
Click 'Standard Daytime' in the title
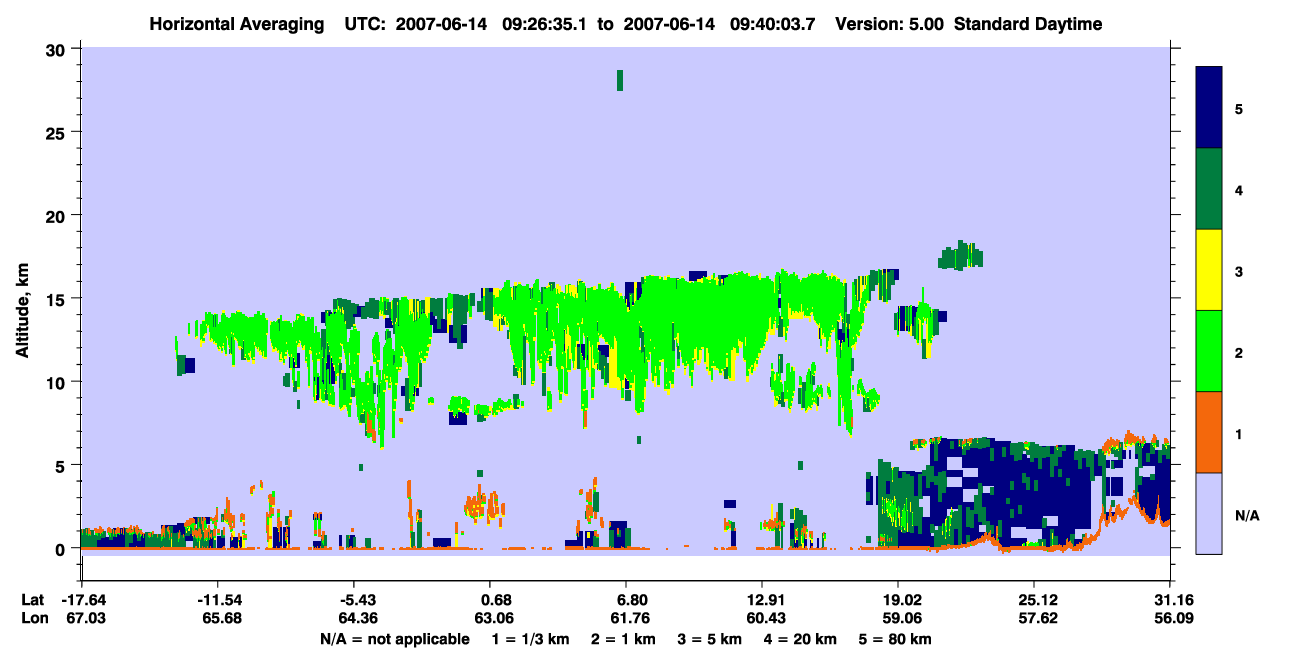coord(1028,24)
